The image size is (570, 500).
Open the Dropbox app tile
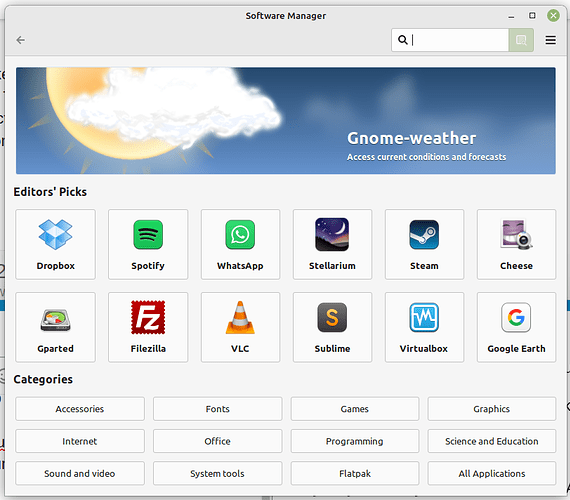coord(55,244)
